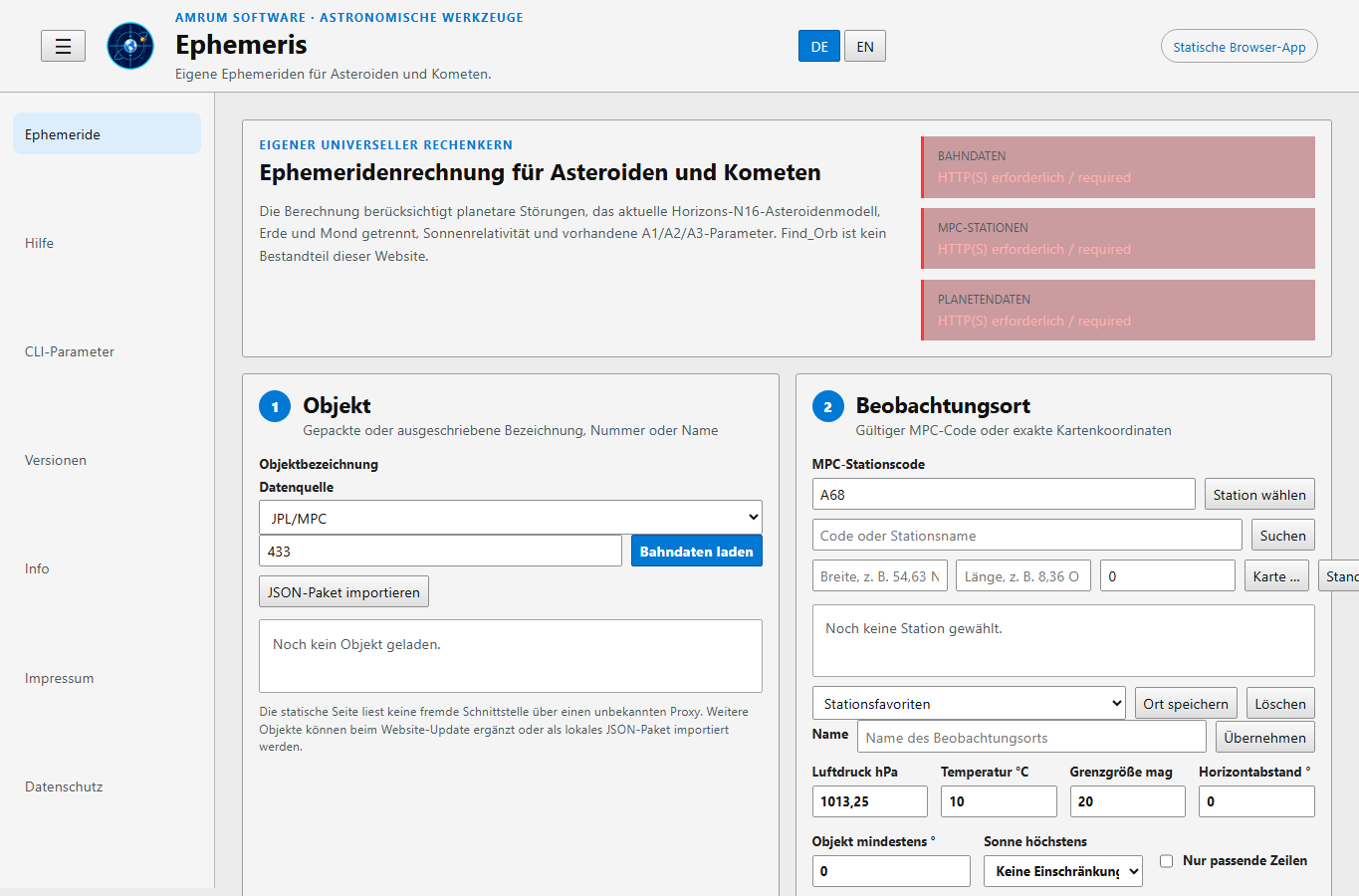Switch language to DE
The width and height of the screenshot is (1359, 896).
(819, 46)
